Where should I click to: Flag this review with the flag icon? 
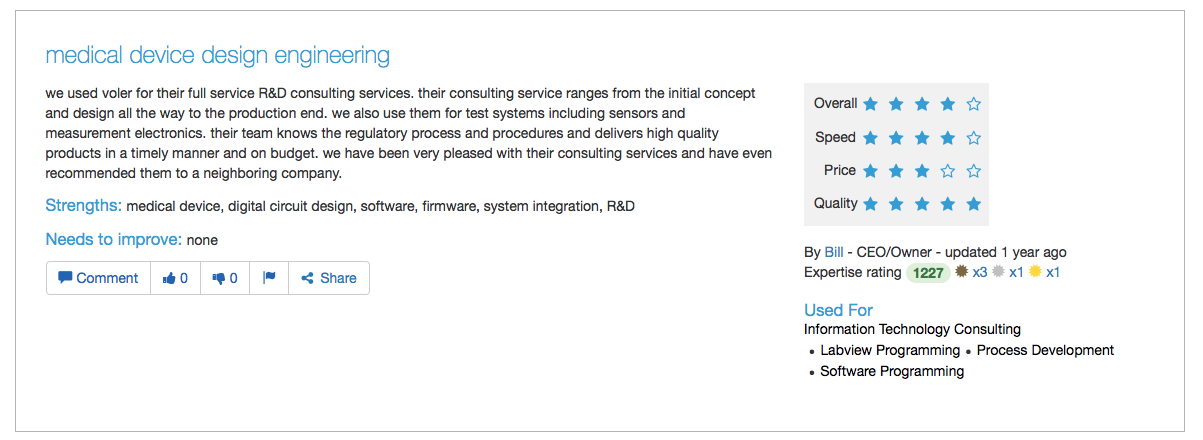pyautogui.click(x=270, y=278)
